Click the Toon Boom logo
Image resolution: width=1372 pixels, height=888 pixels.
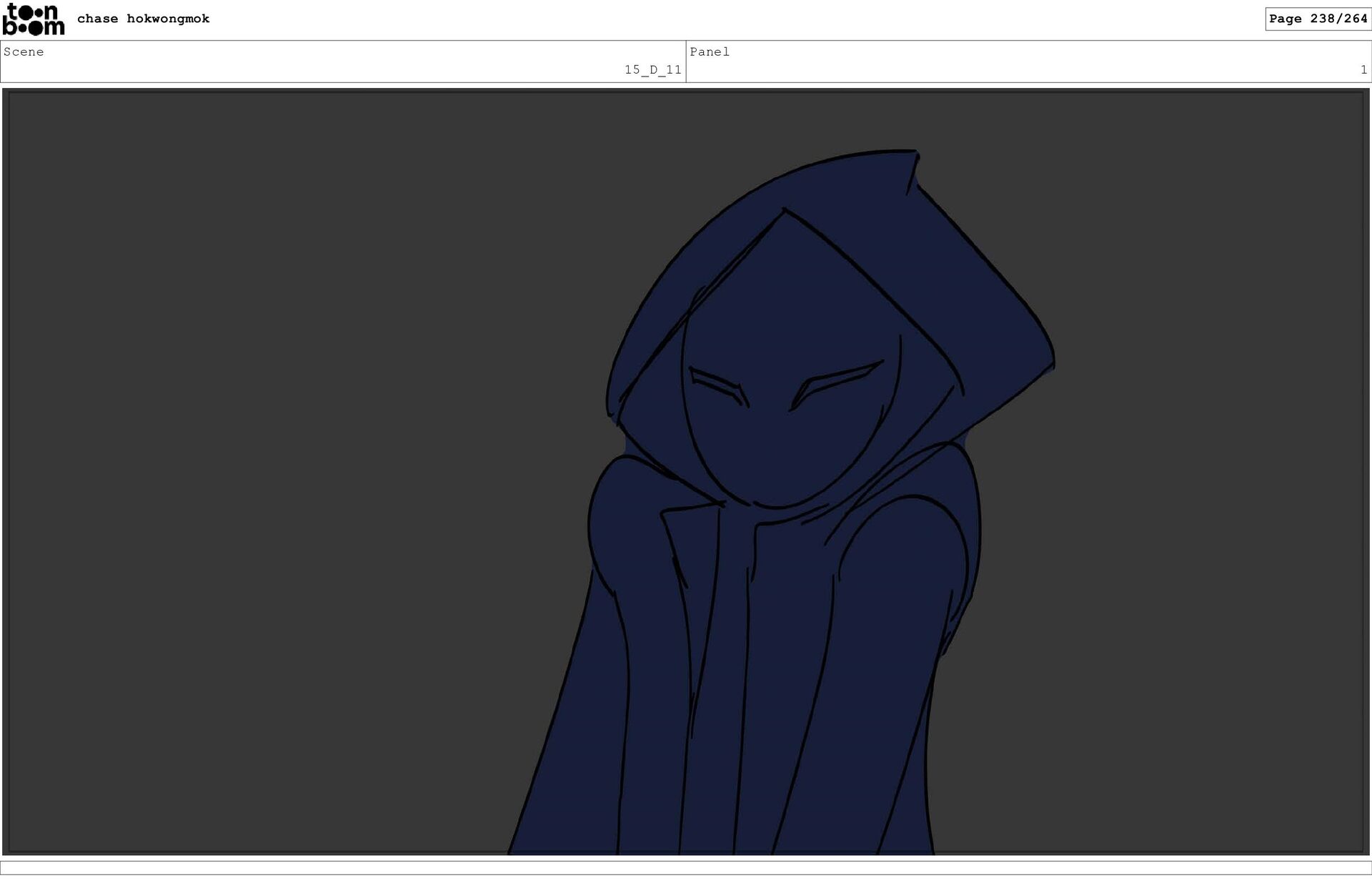pos(34,19)
